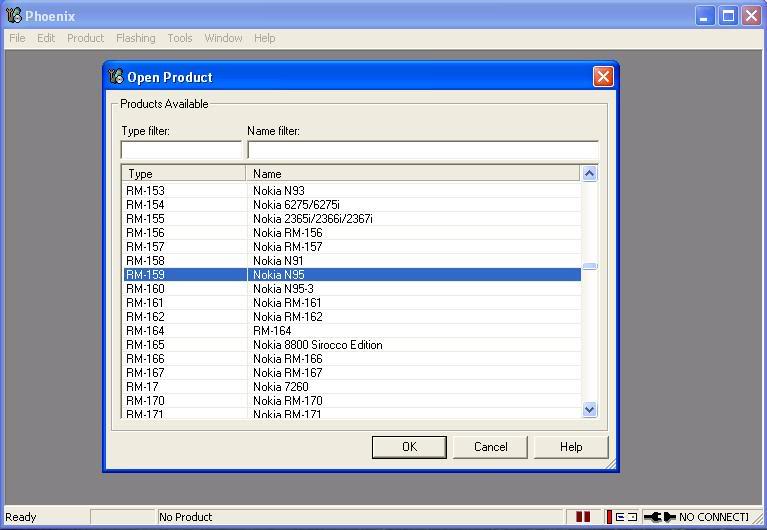The image size is (767, 530).
Task: Open the Window menu
Action: (223, 38)
